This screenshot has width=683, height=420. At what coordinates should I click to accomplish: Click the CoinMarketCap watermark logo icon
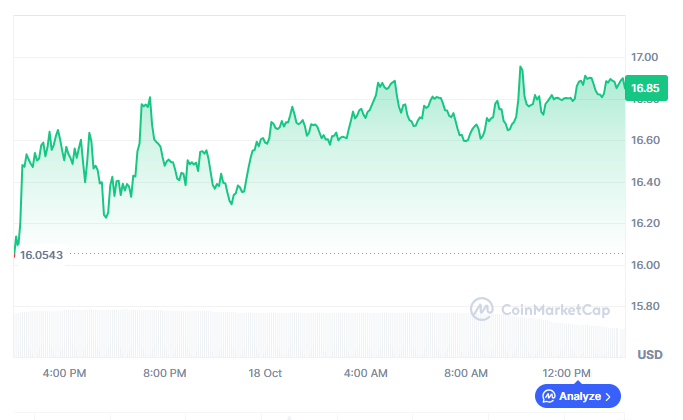483,309
